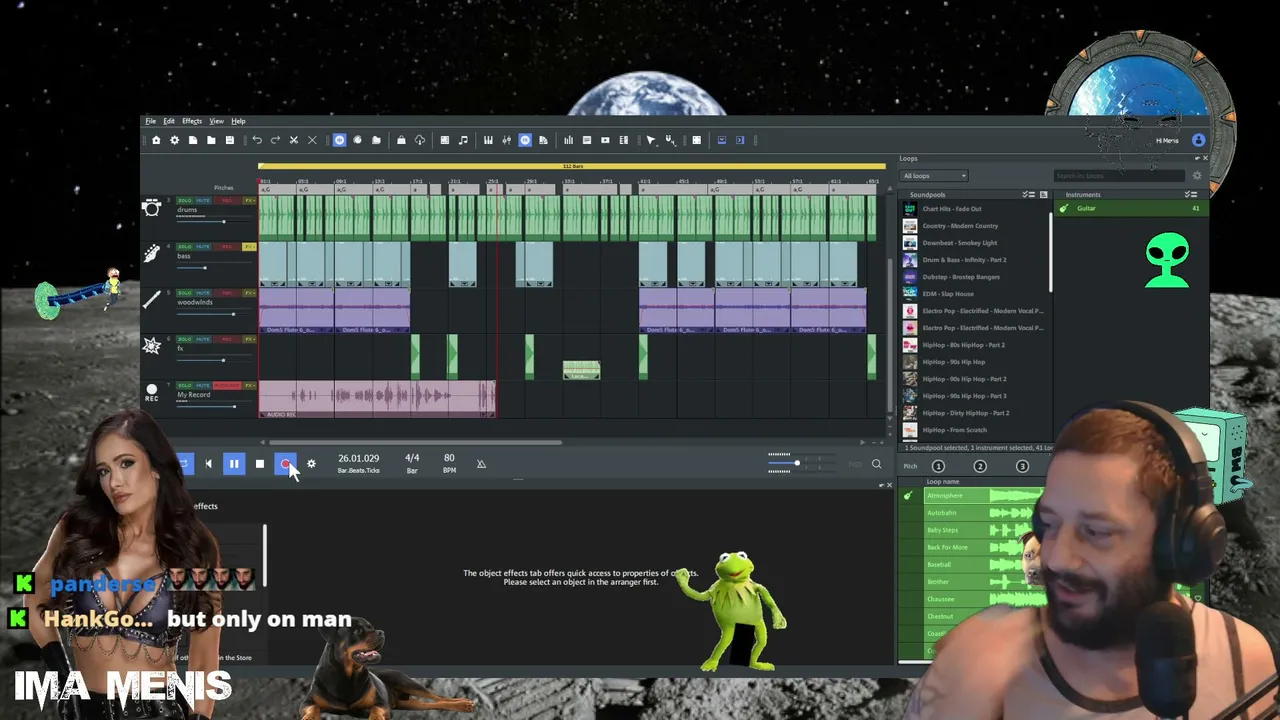Create a new project via the blank page icon
Image resolution: width=1280 pixels, height=720 pixels.
pos(193,140)
